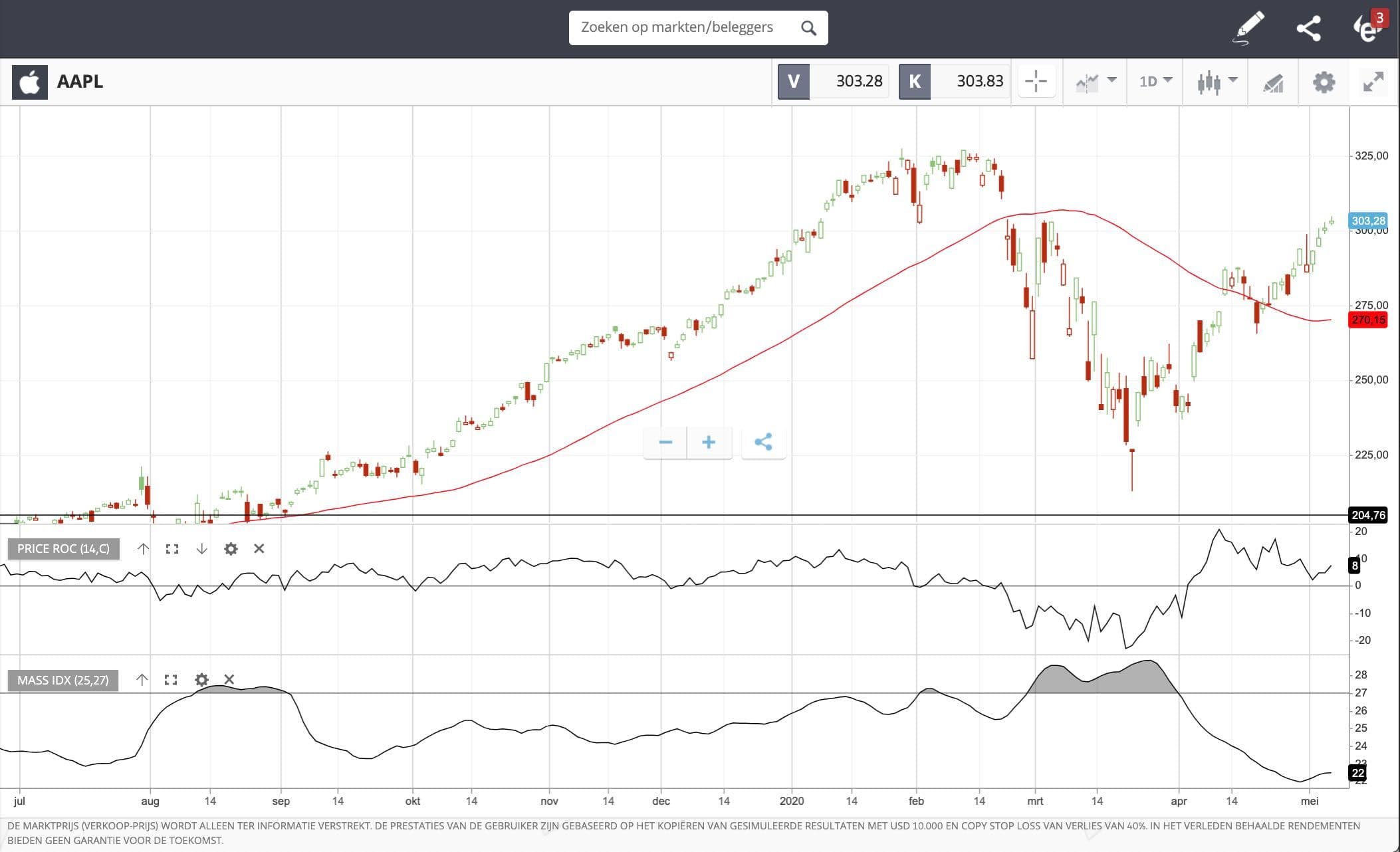Zoom in chart with plus button
The image size is (1400, 852).
[x=709, y=443]
